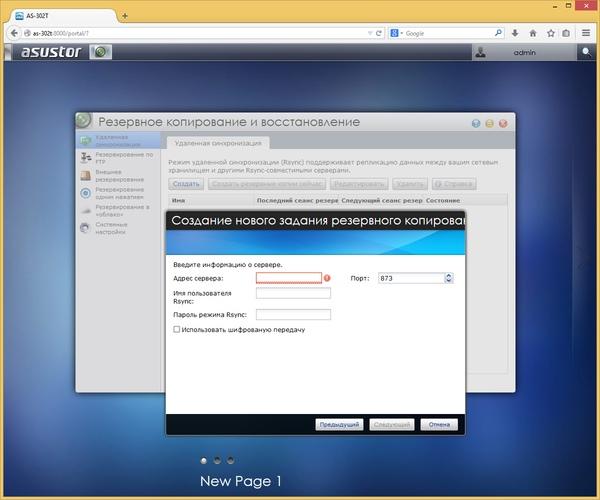Increase port value with the up arrow
This screenshot has height=500, width=600.
click(448, 275)
